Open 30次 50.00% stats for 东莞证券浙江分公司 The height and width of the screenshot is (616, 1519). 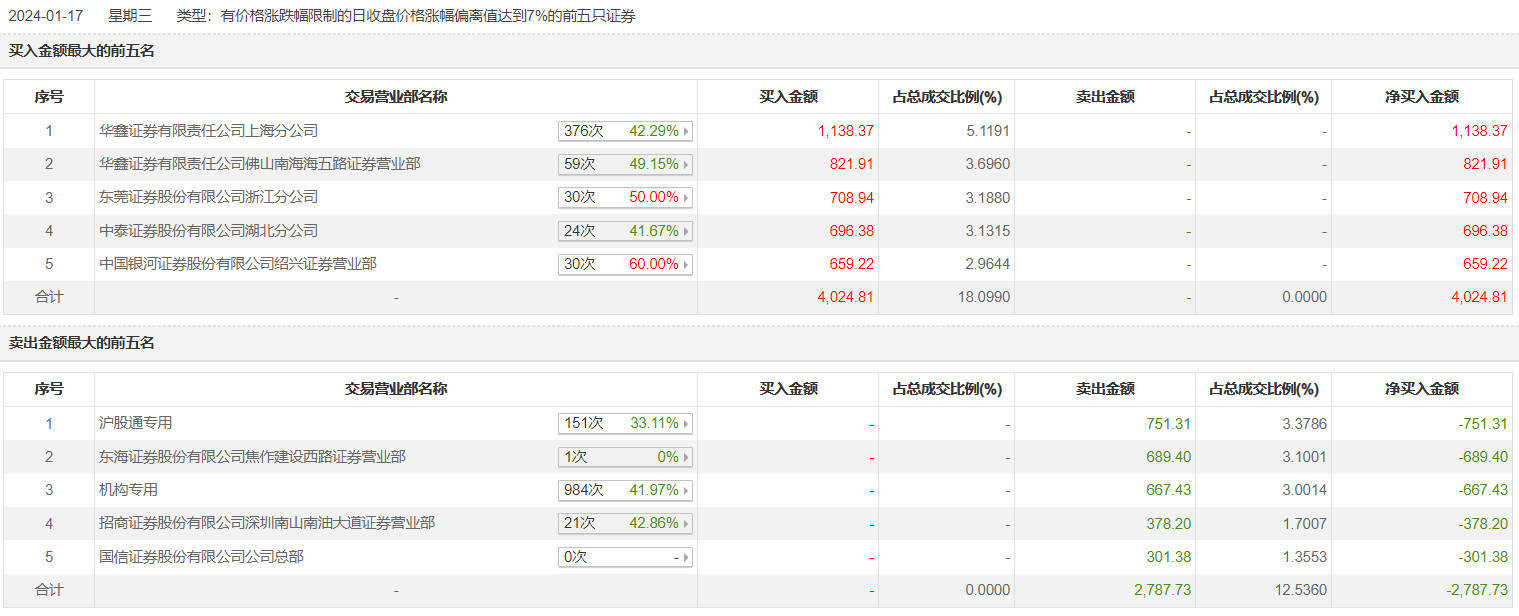[625, 198]
